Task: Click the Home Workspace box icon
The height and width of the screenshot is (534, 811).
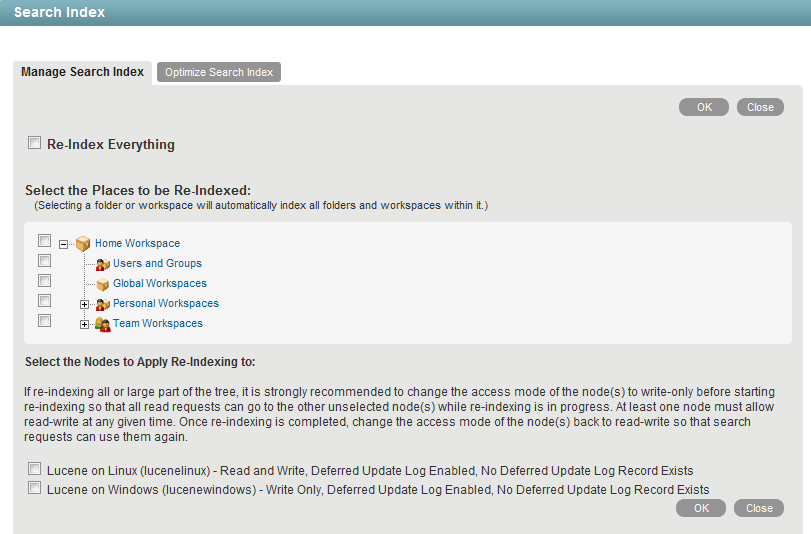Action: (x=83, y=243)
